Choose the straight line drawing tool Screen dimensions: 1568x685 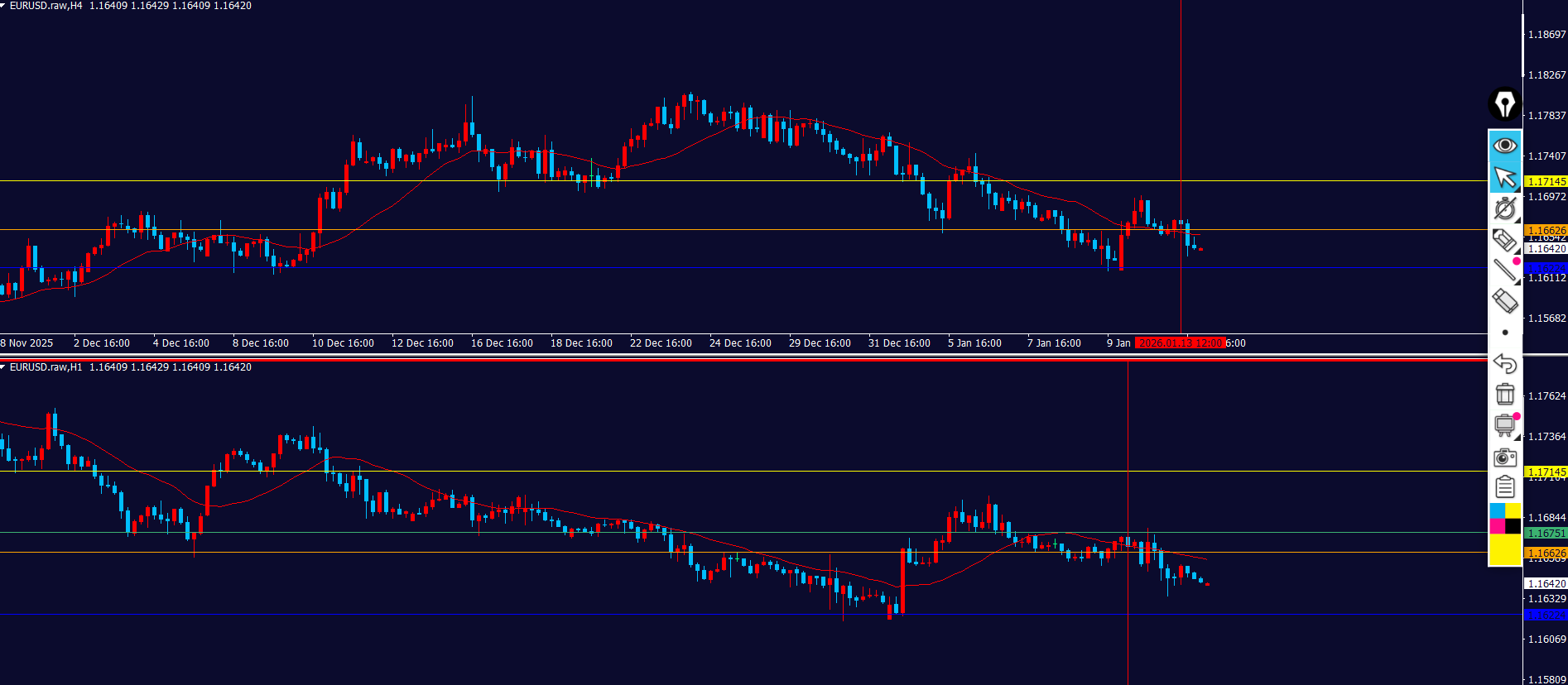(1504, 271)
